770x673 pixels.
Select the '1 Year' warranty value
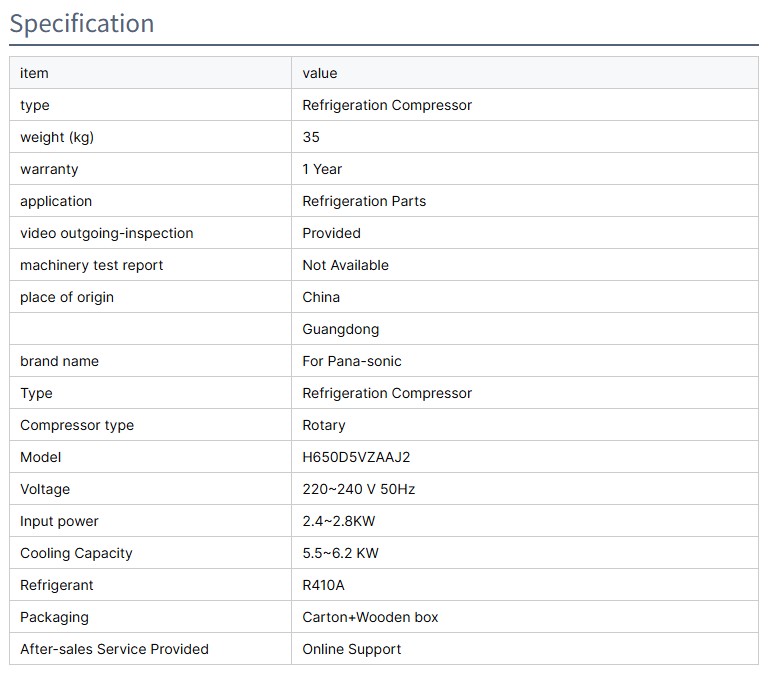pyautogui.click(x=322, y=169)
